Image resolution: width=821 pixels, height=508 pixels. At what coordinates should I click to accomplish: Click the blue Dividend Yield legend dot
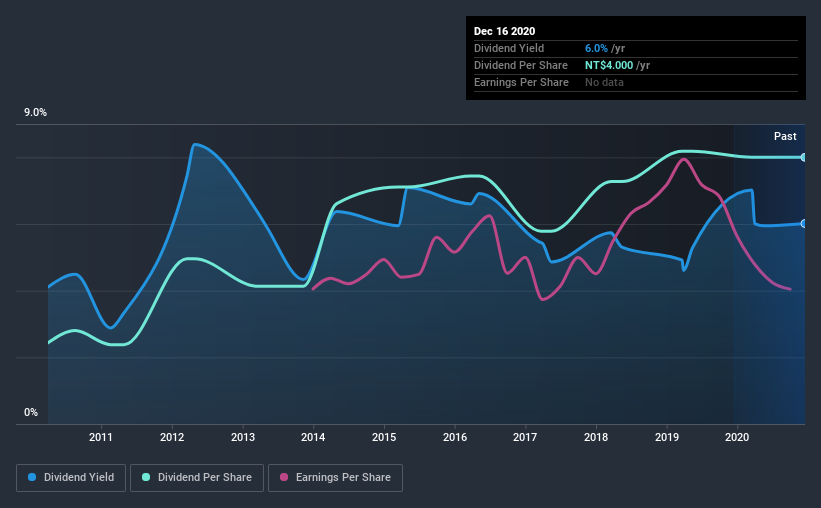32,477
